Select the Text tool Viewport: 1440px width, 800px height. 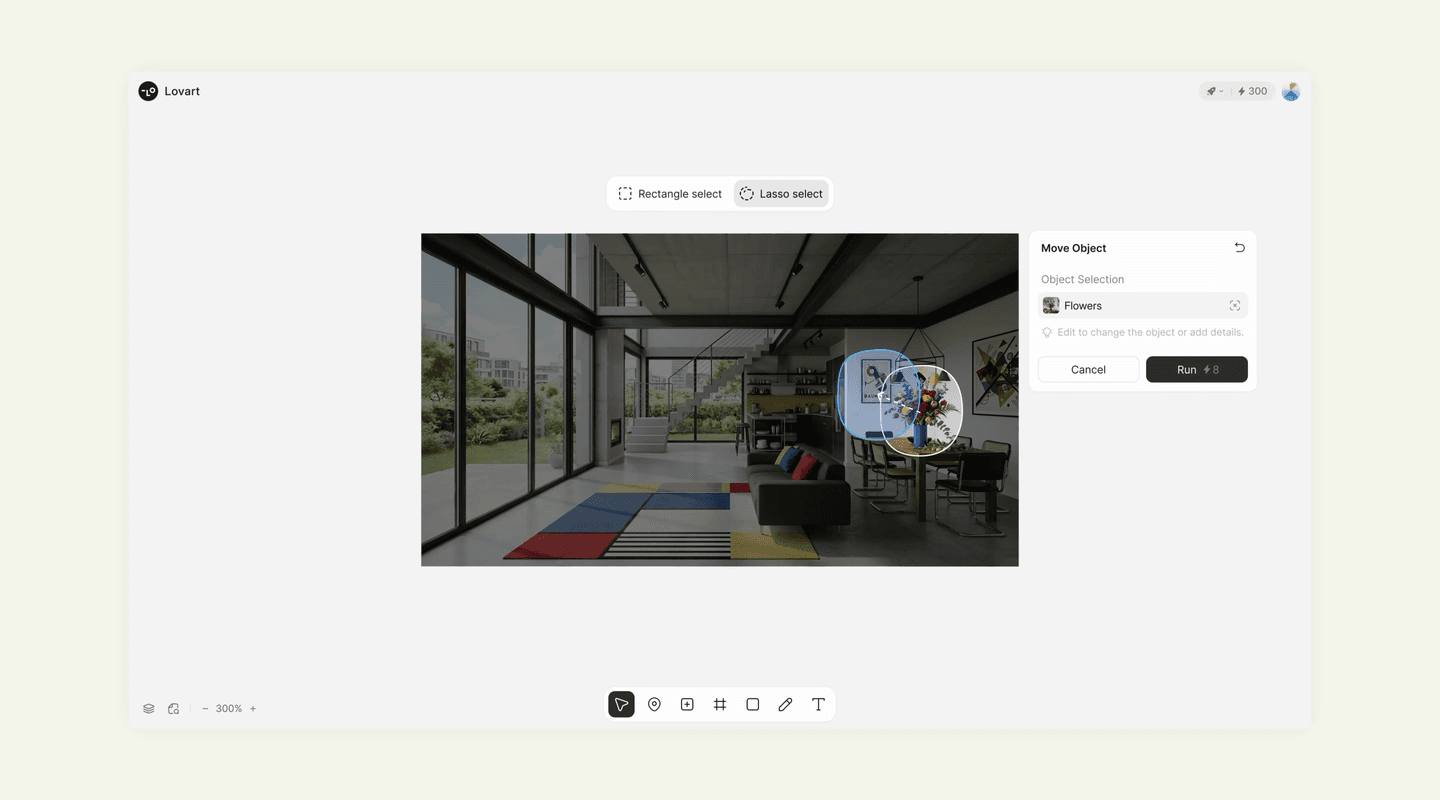point(818,705)
